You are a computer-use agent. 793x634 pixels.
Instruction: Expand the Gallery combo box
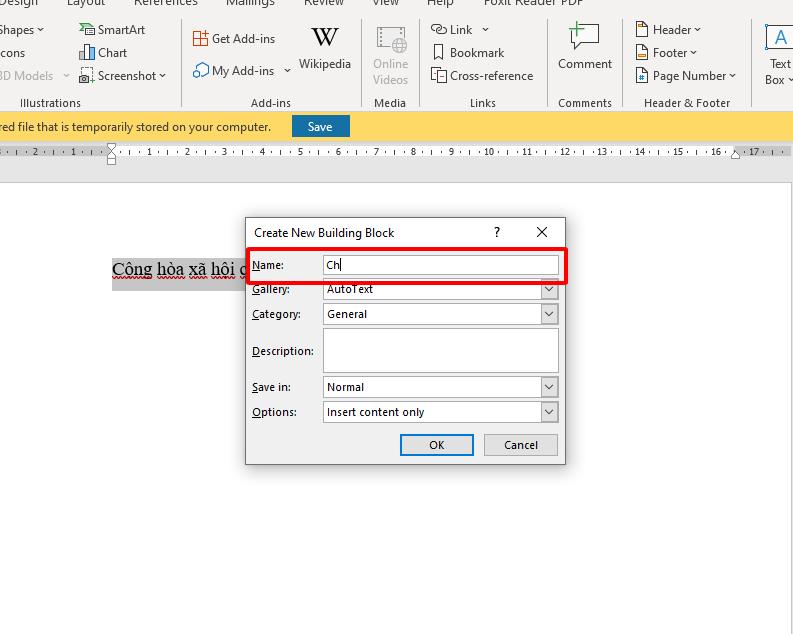pyautogui.click(x=549, y=289)
